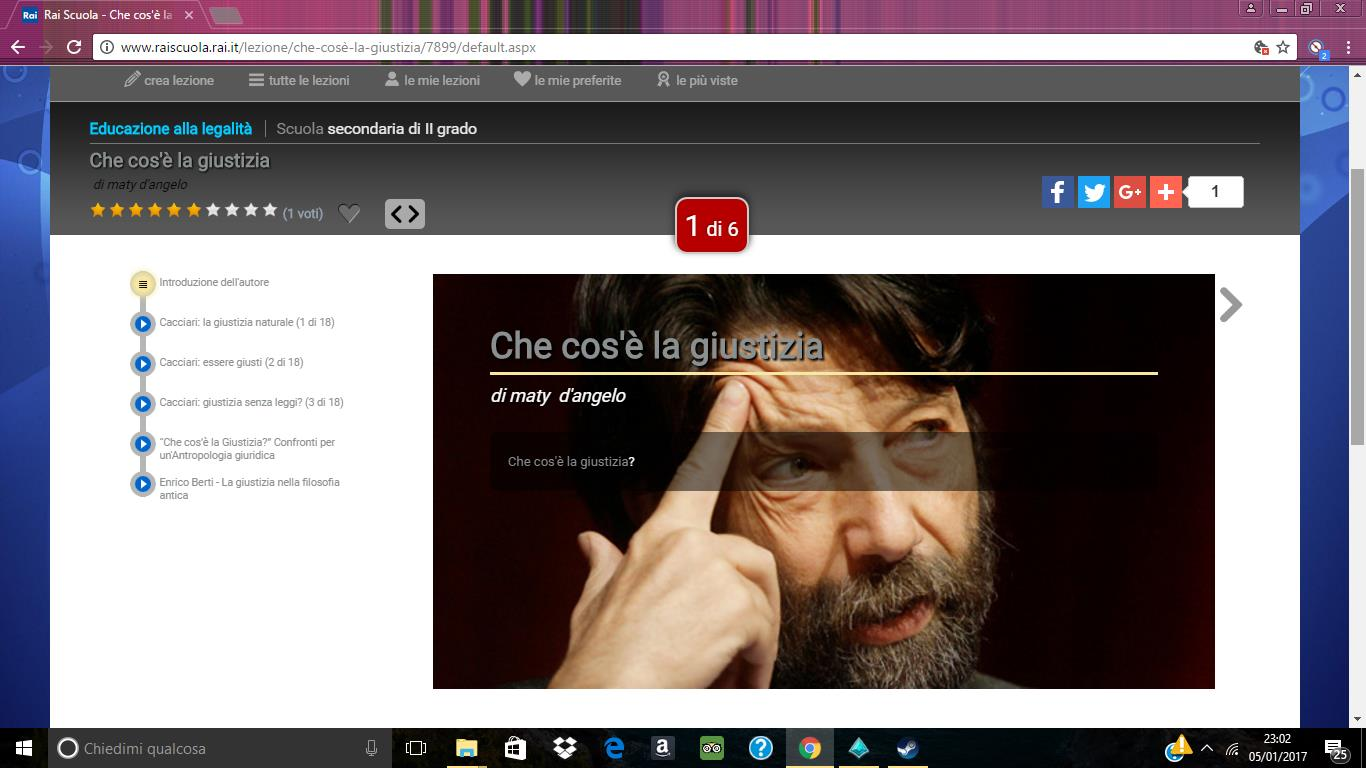Click Cacciari: essere giusti (2 di 18) text

click(231, 362)
